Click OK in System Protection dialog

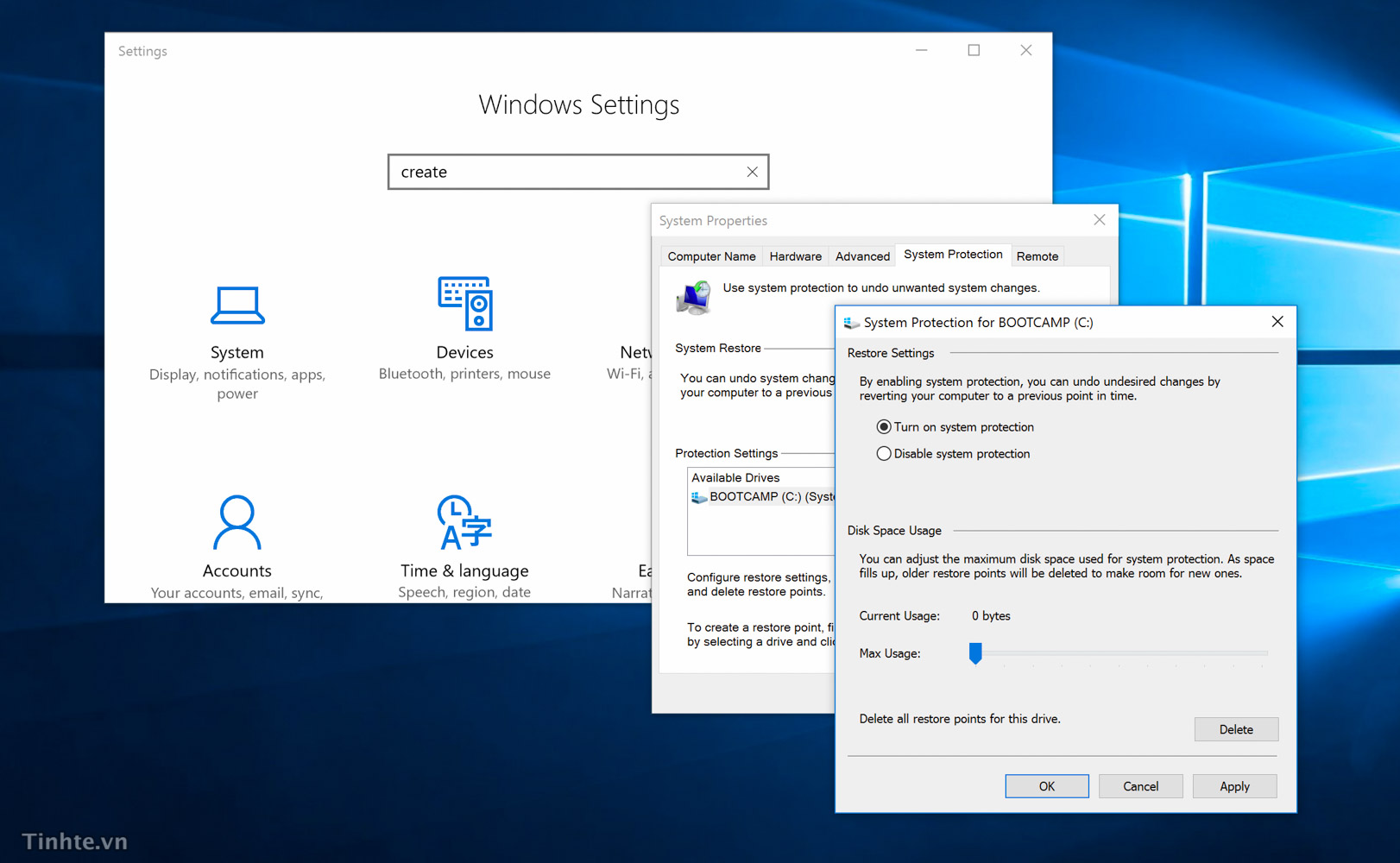pyautogui.click(x=1047, y=786)
